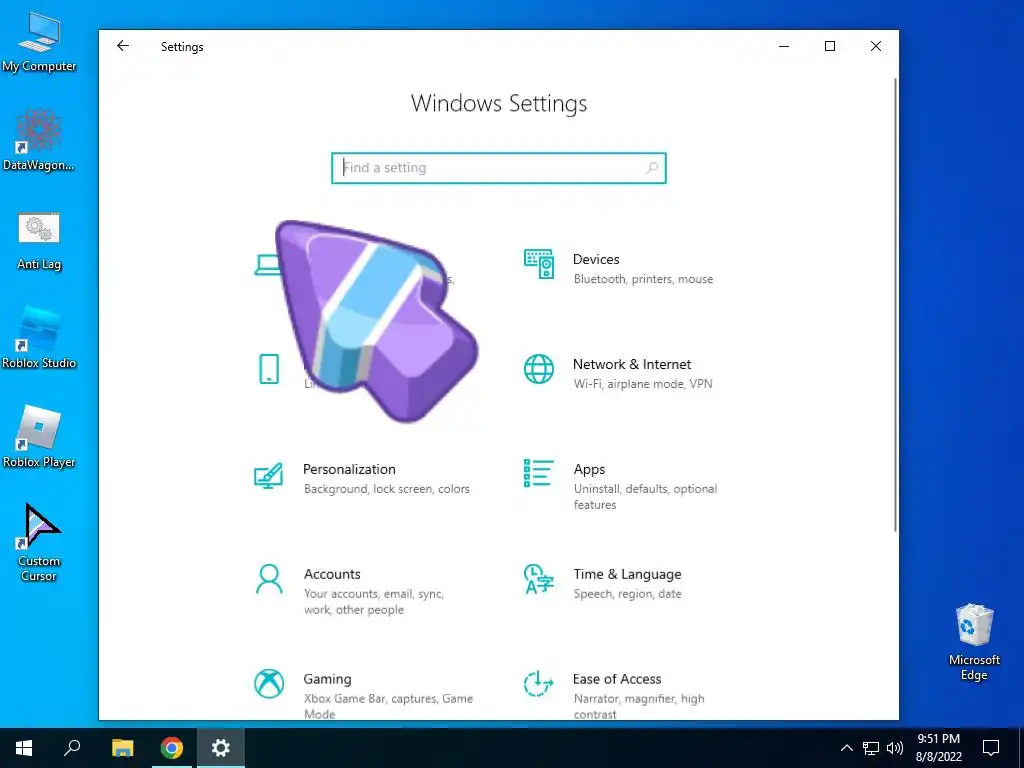Click the Settings gear on taskbar
Image resolution: width=1024 pixels, height=768 pixels.
221,748
